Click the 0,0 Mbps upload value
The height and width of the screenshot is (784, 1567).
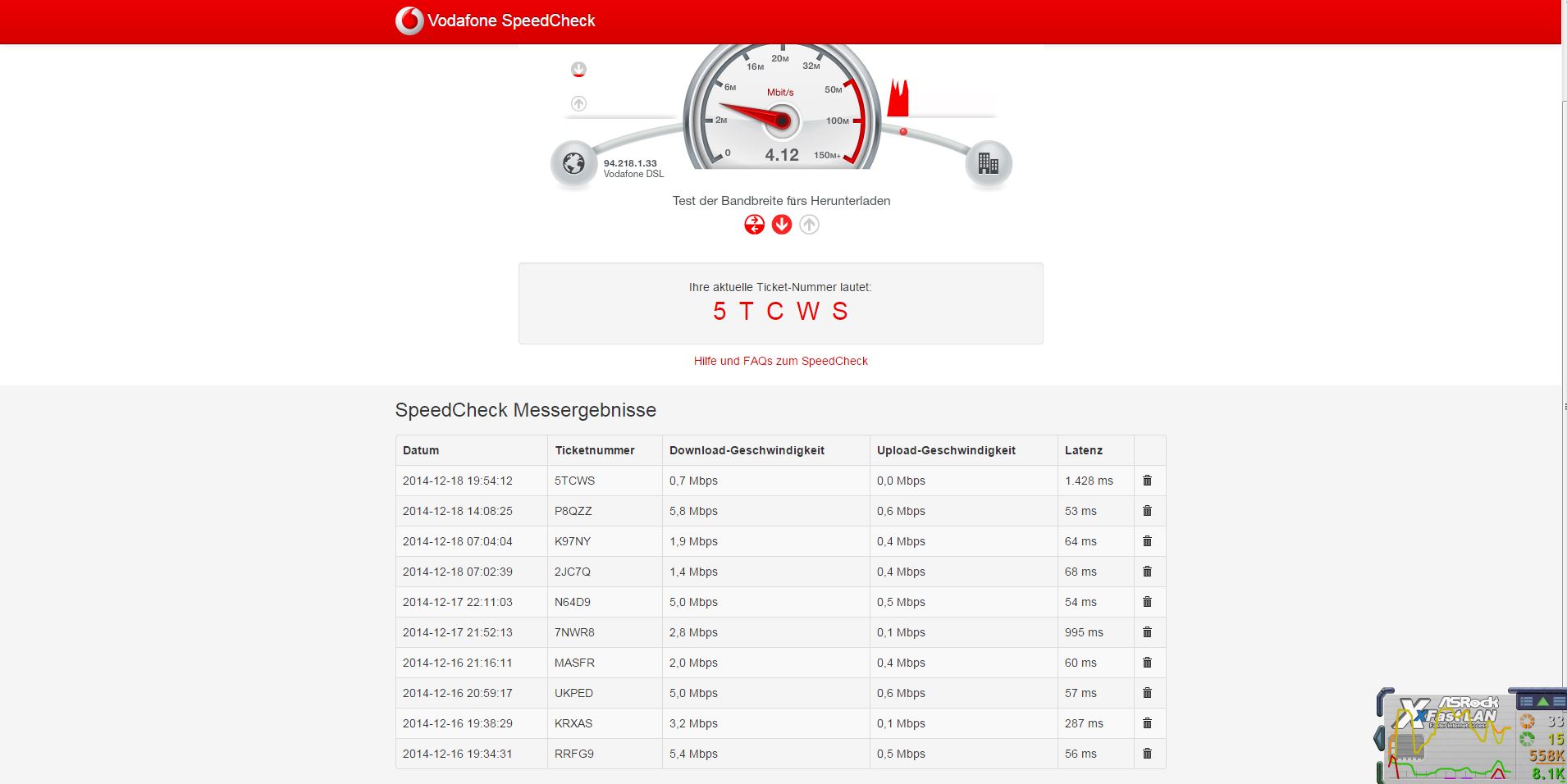coord(901,481)
